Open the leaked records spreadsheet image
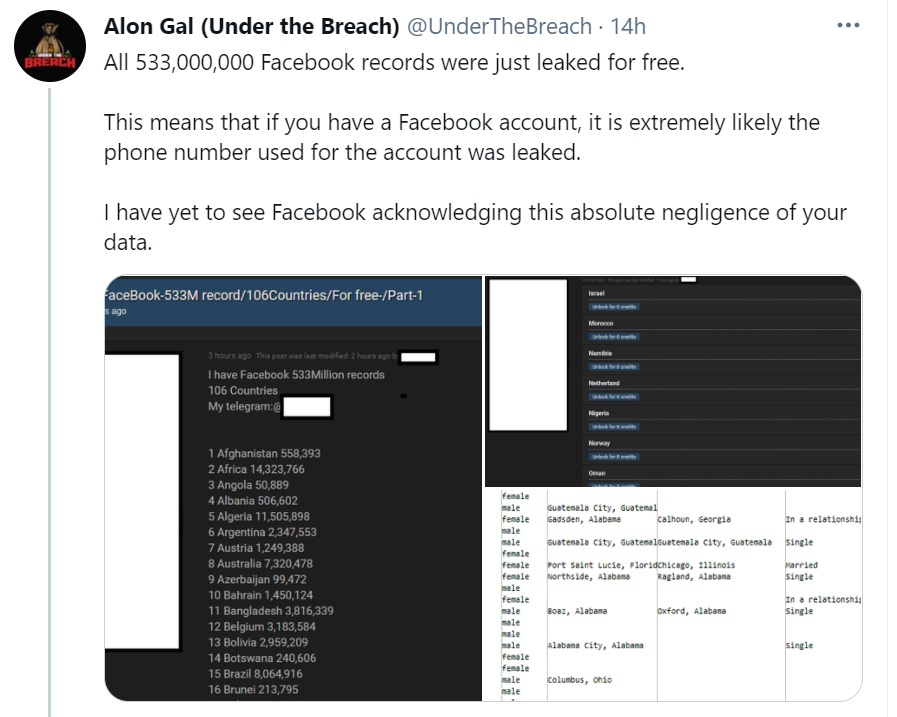 [x=673, y=595]
